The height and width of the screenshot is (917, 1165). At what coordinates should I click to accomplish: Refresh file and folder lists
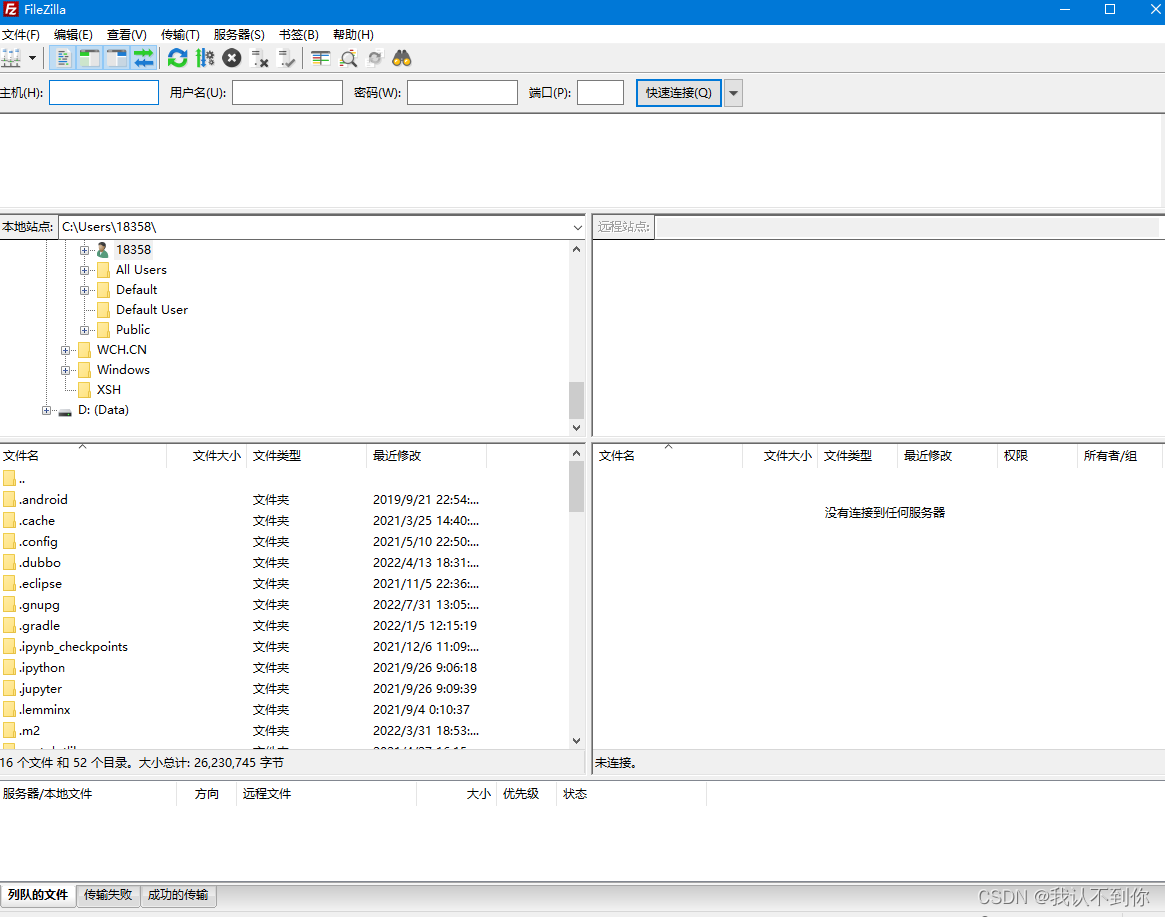pos(178,58)
